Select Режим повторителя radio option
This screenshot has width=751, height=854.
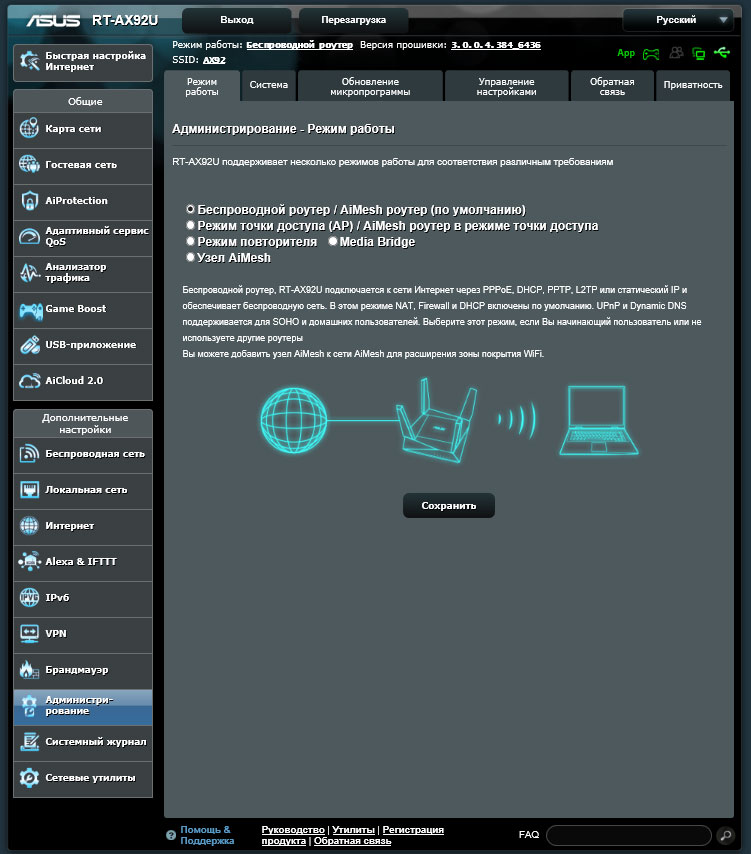tap(191, 241)
